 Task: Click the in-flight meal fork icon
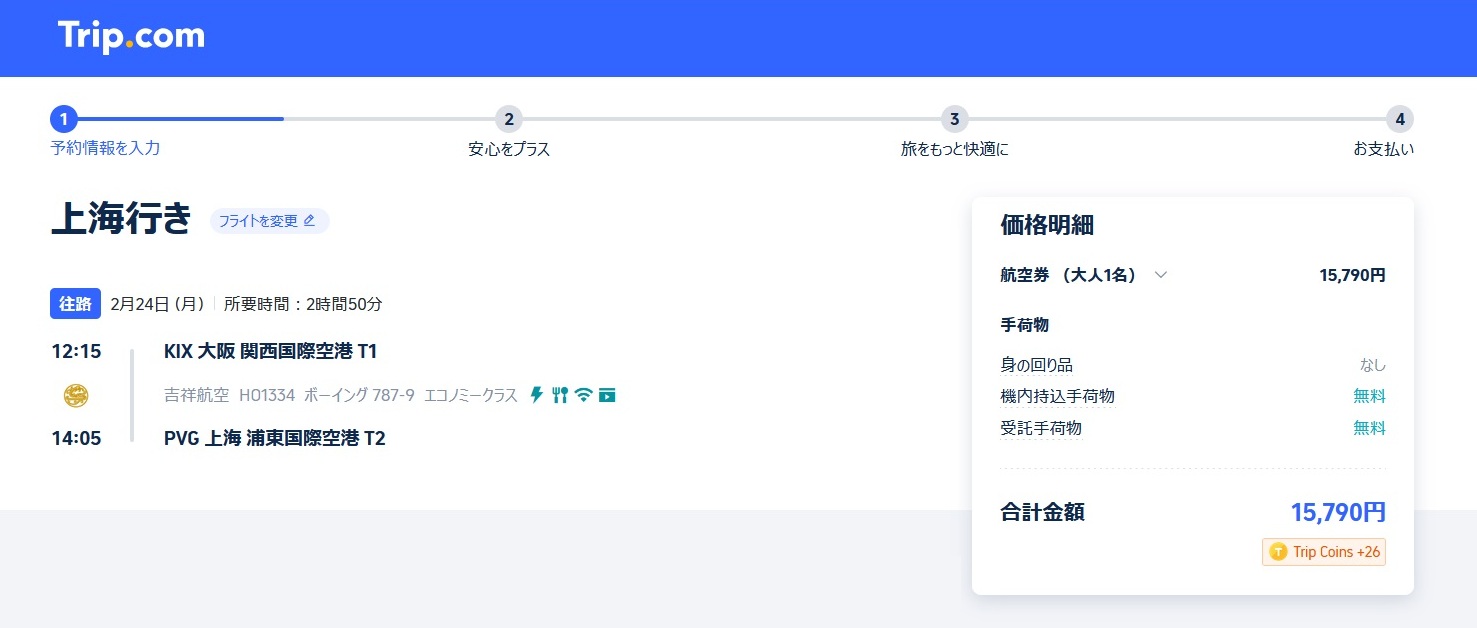pyautogui.click(x=560, y=395)
